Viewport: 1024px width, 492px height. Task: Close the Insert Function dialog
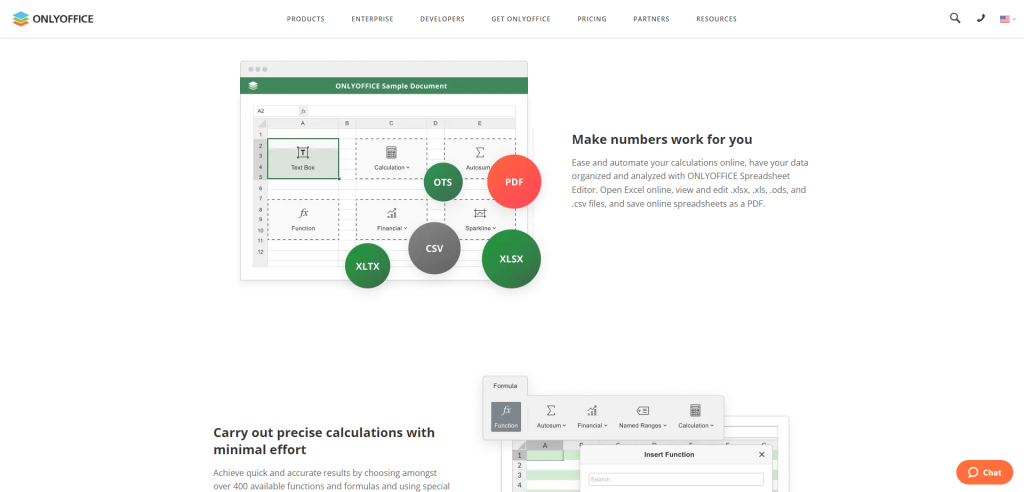pyautogui.click(x=761, y=454)
